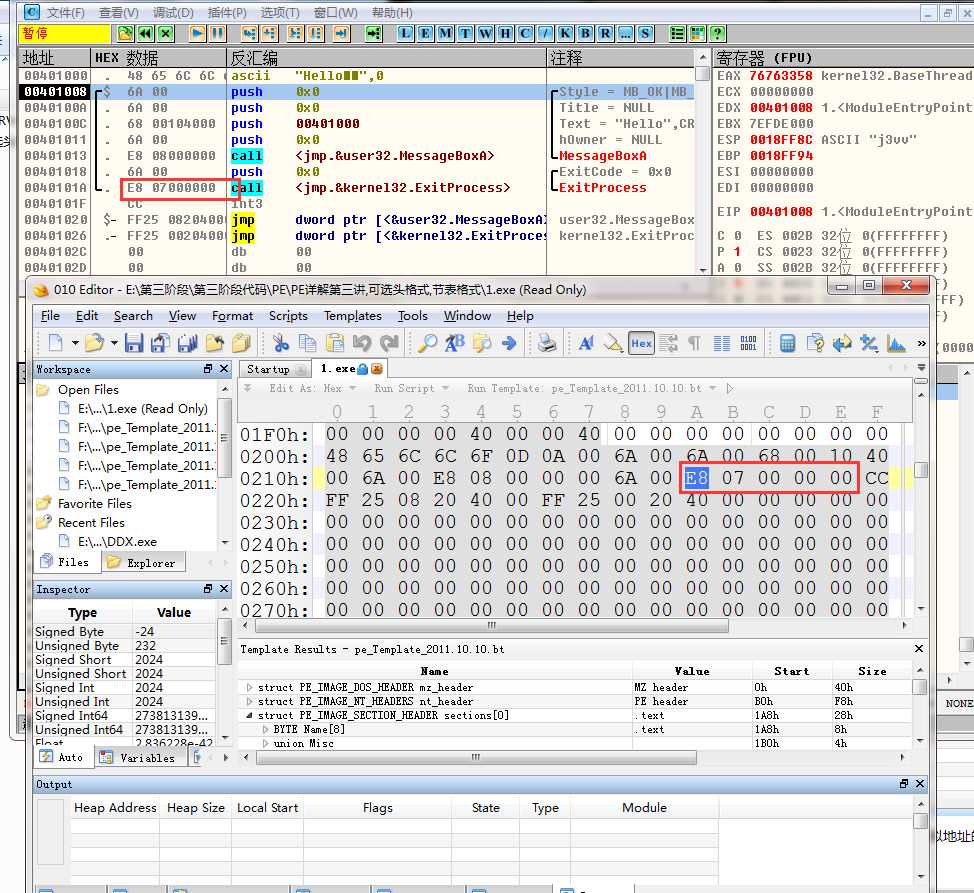Expand union Misc row
The image size is (974, 893).
[266, 743]
